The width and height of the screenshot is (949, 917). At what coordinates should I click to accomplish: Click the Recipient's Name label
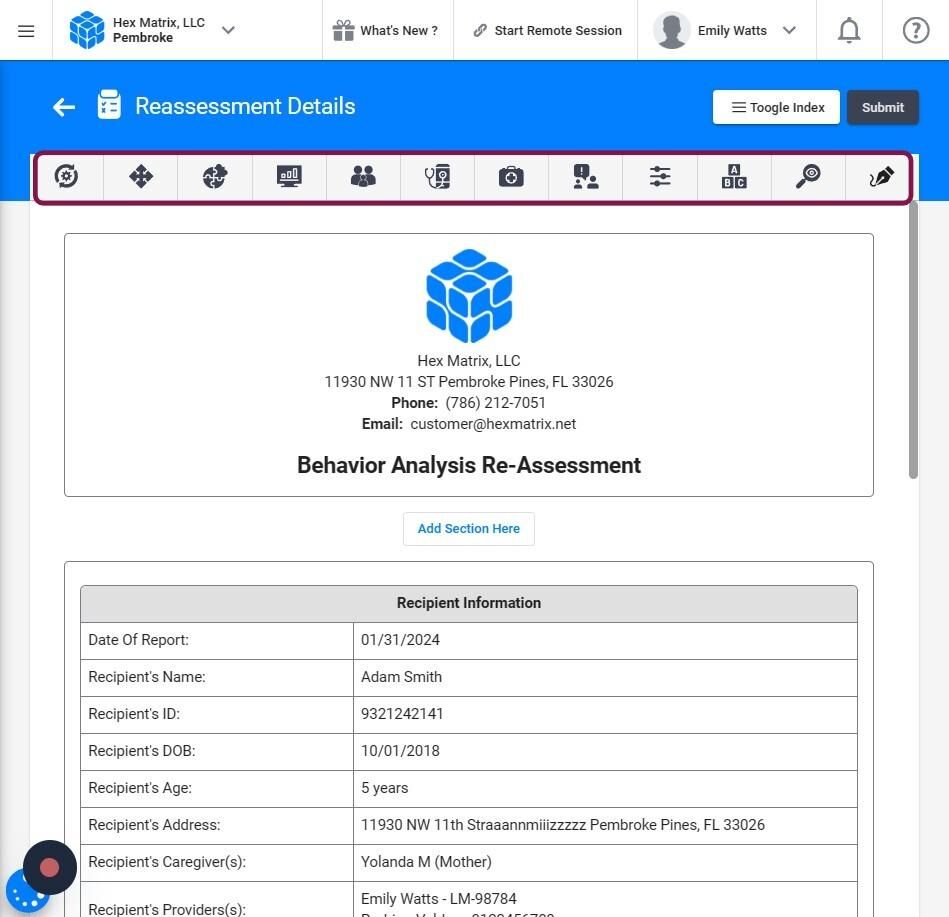[x=147, y=677]
